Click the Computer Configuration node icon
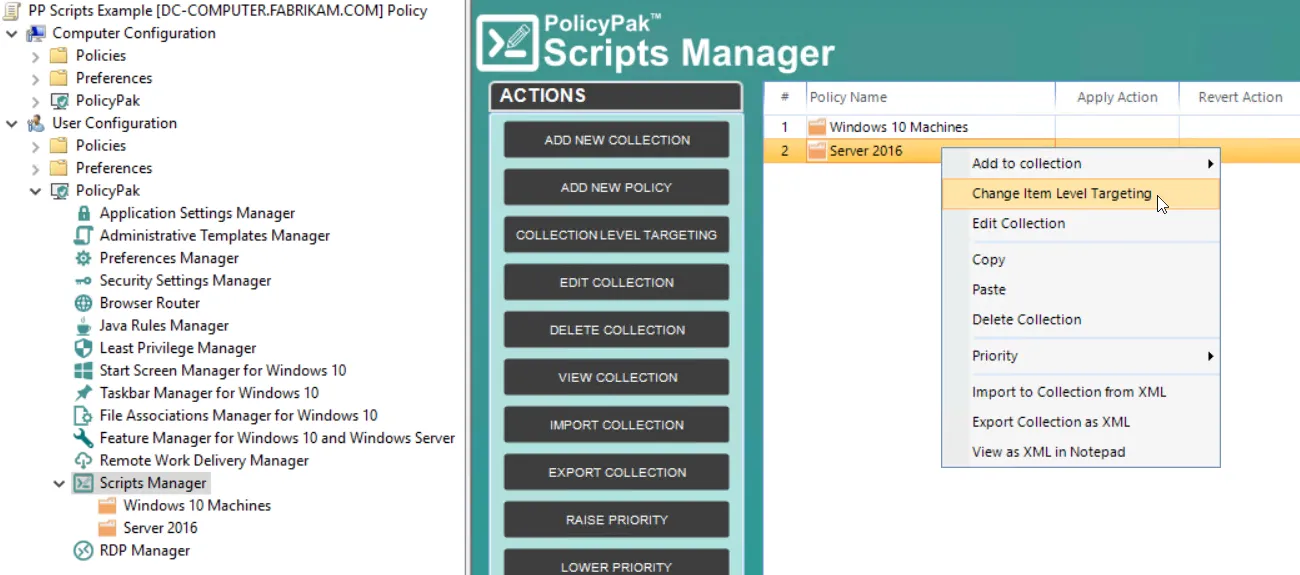 (x=36, y=33)
